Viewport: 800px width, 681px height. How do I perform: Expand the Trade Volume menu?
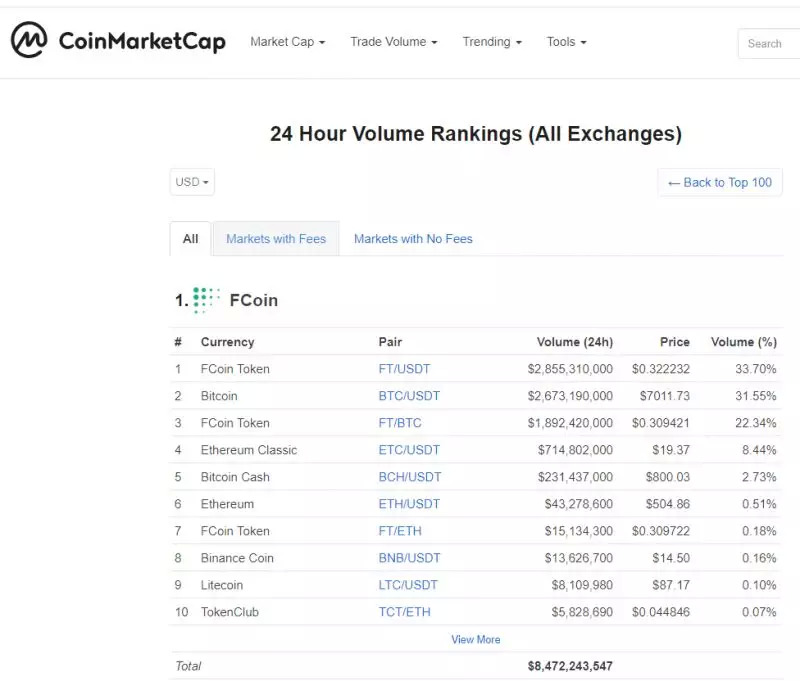click(394, 42)
